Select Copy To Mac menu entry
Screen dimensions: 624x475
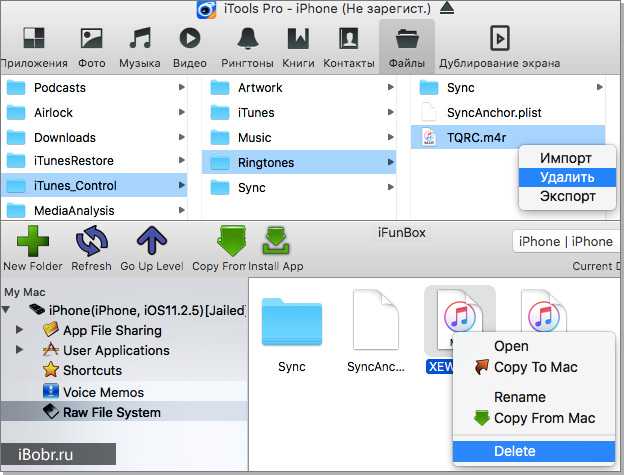click(534, 367)
